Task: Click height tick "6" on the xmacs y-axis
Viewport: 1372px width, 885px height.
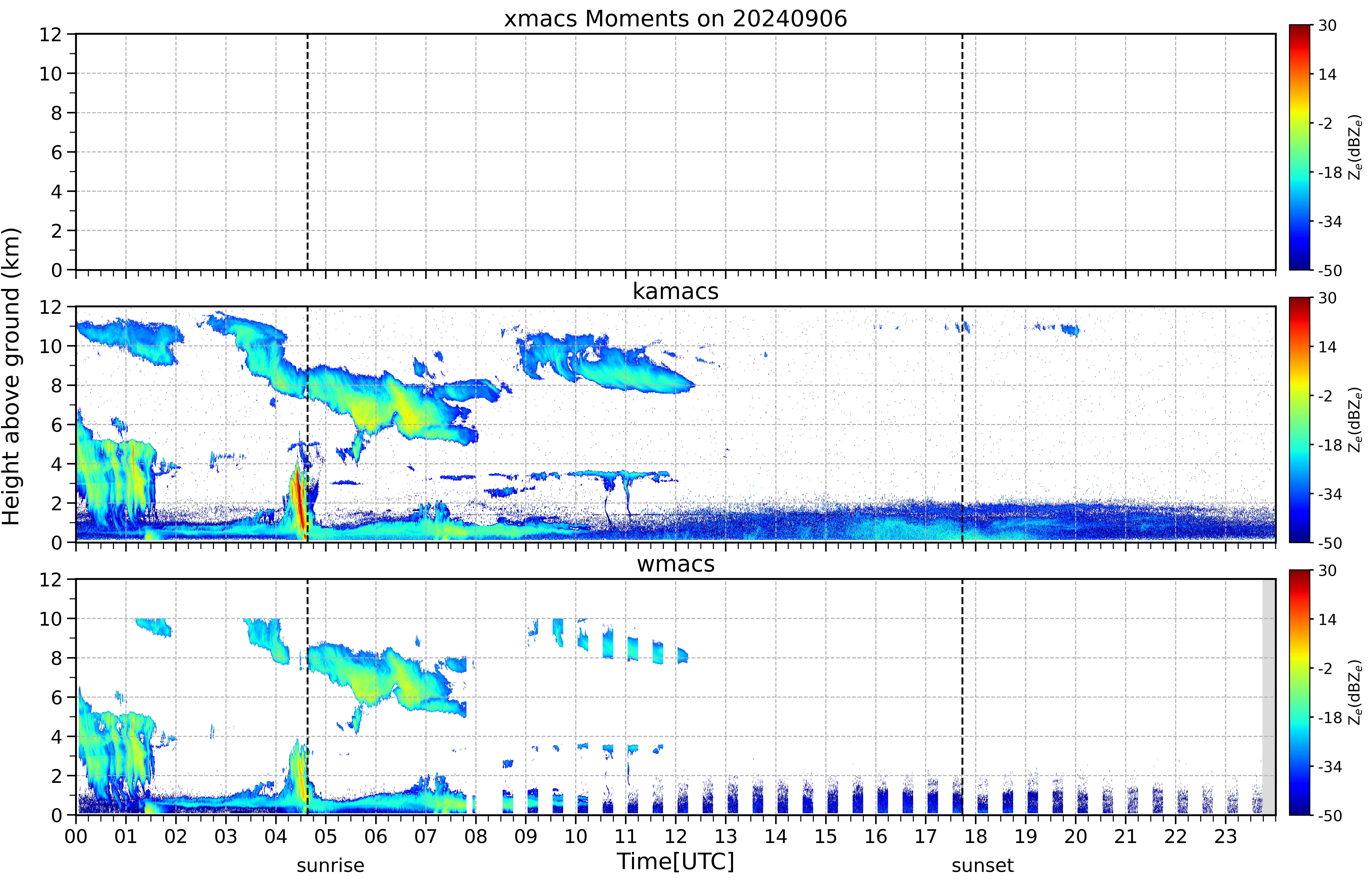Action: click(x=56, y=152)
